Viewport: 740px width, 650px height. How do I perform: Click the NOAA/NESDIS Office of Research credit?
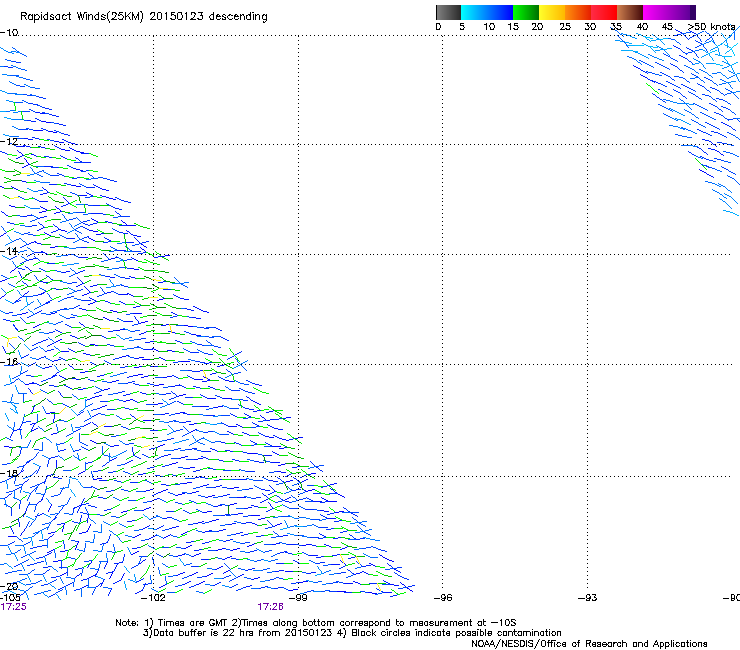coord(589,644)
